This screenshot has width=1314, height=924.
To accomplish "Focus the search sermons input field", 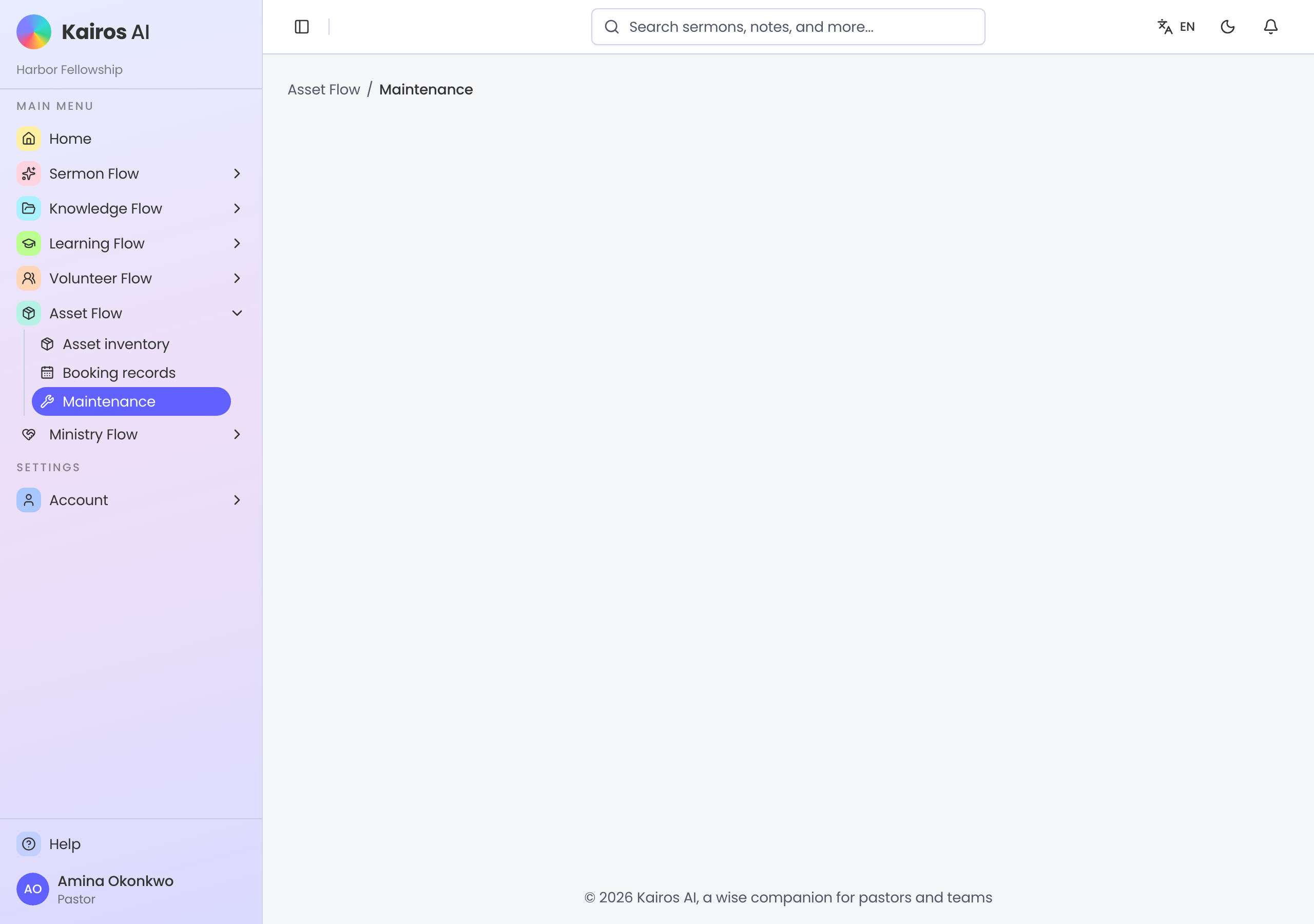I will click(x=788, y=27).
